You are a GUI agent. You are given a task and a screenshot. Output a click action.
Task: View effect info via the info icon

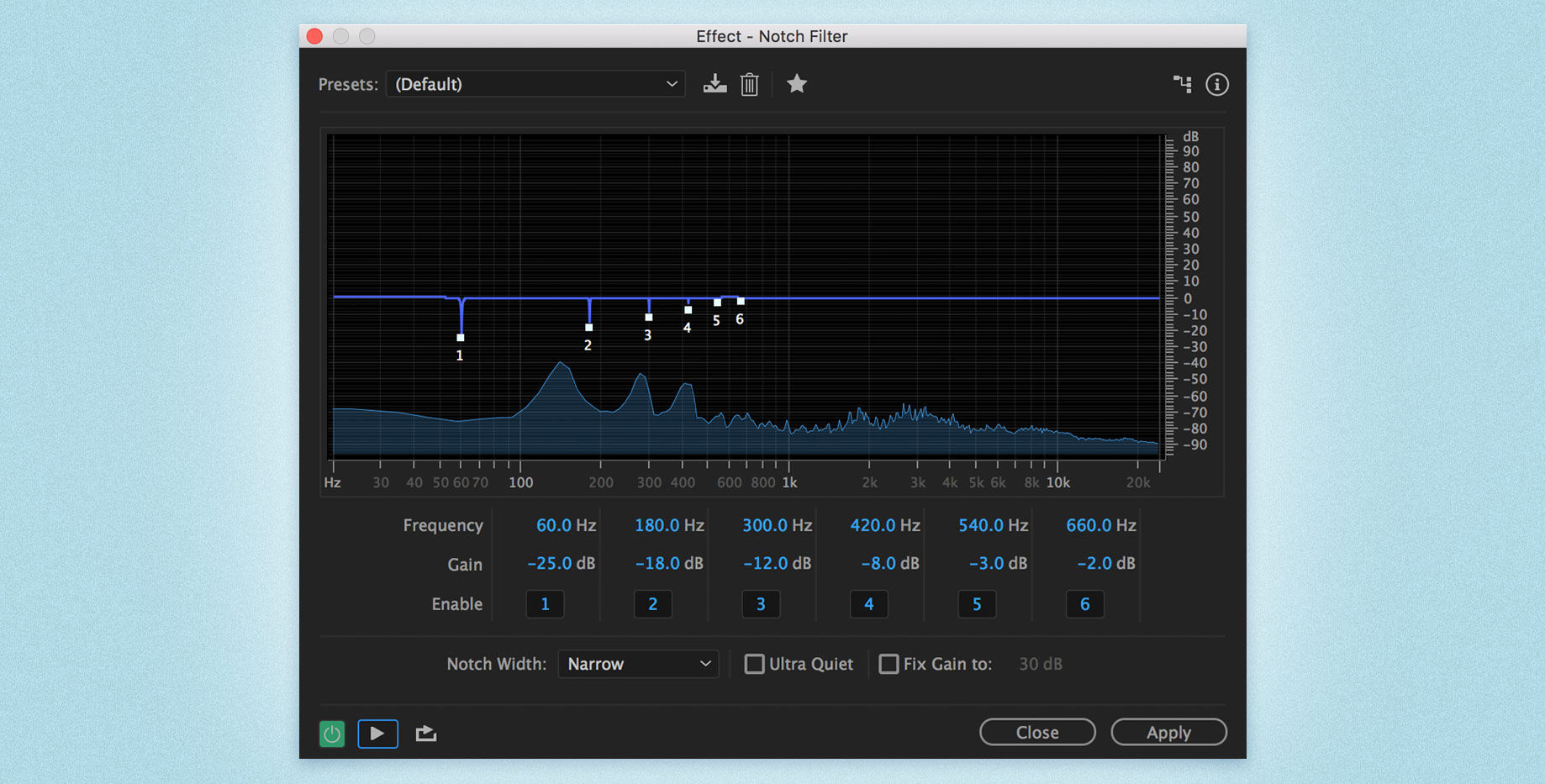pos(1216,84)
